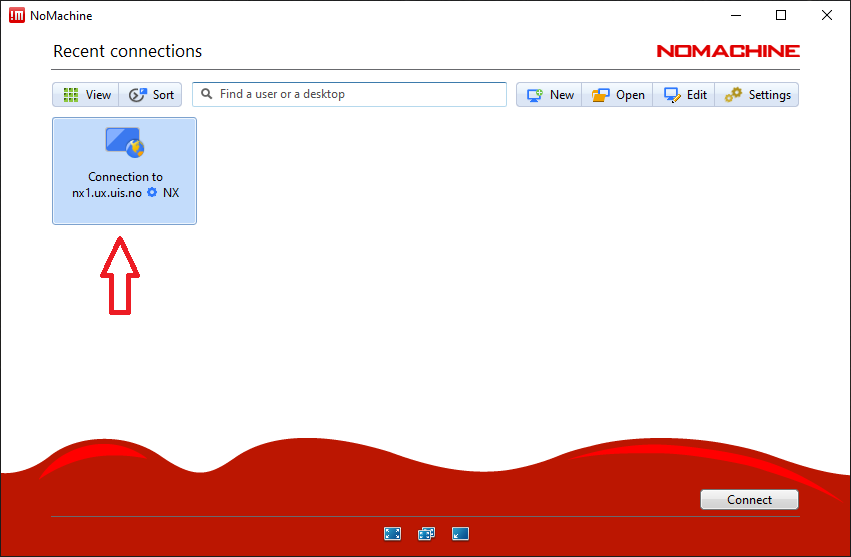
Task: Click the NoMachine title bar app icon
Action: [x=17, y=15]
